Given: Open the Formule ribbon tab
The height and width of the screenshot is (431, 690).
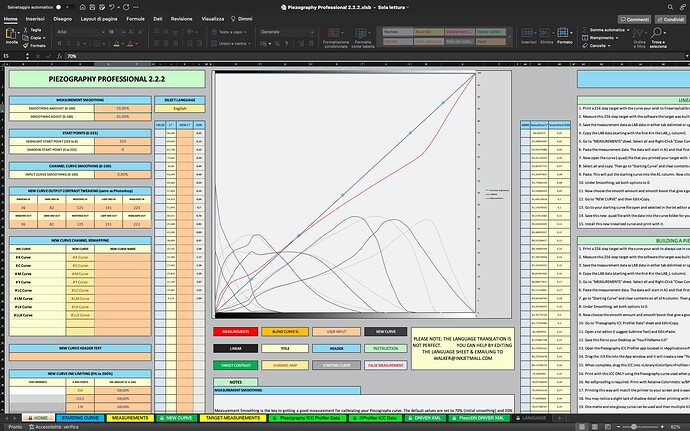Looking at the screenshot, I should [x=136, y=19].
